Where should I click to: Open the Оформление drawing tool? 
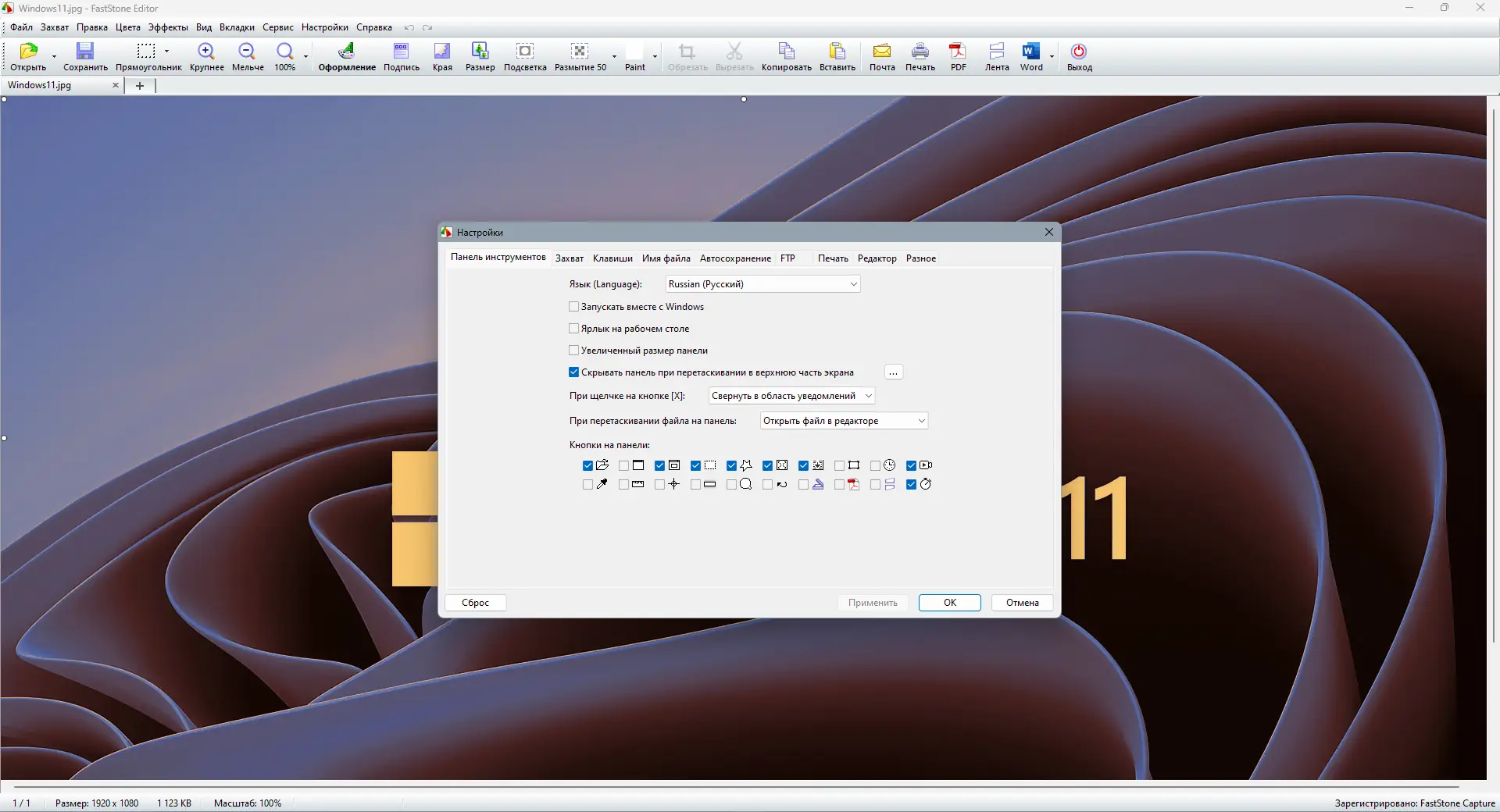click(x=347, y=56)
